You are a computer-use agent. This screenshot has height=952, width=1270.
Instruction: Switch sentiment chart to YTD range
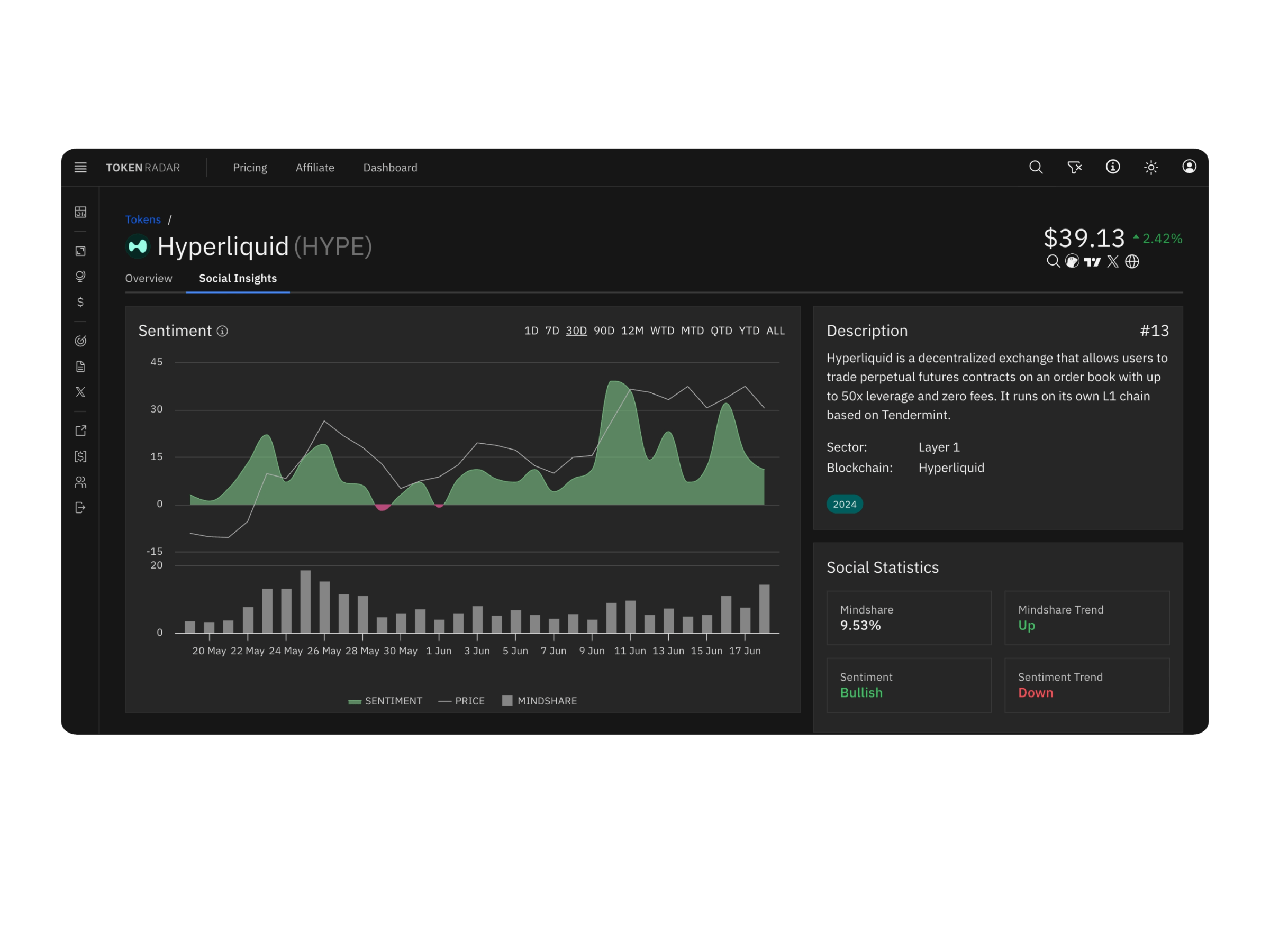point(749,331)
